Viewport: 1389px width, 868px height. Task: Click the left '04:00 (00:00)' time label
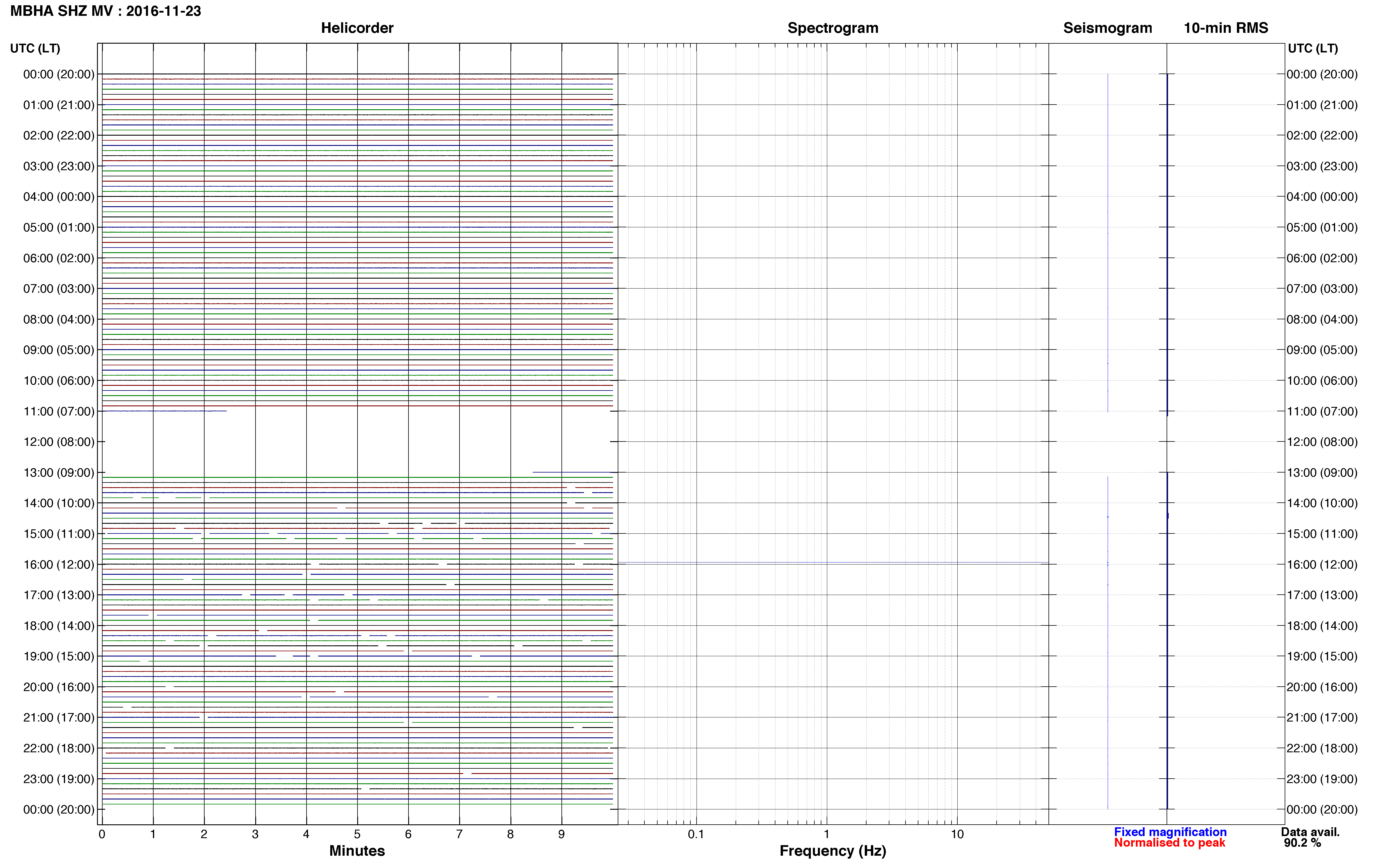[x=59, y=197]
